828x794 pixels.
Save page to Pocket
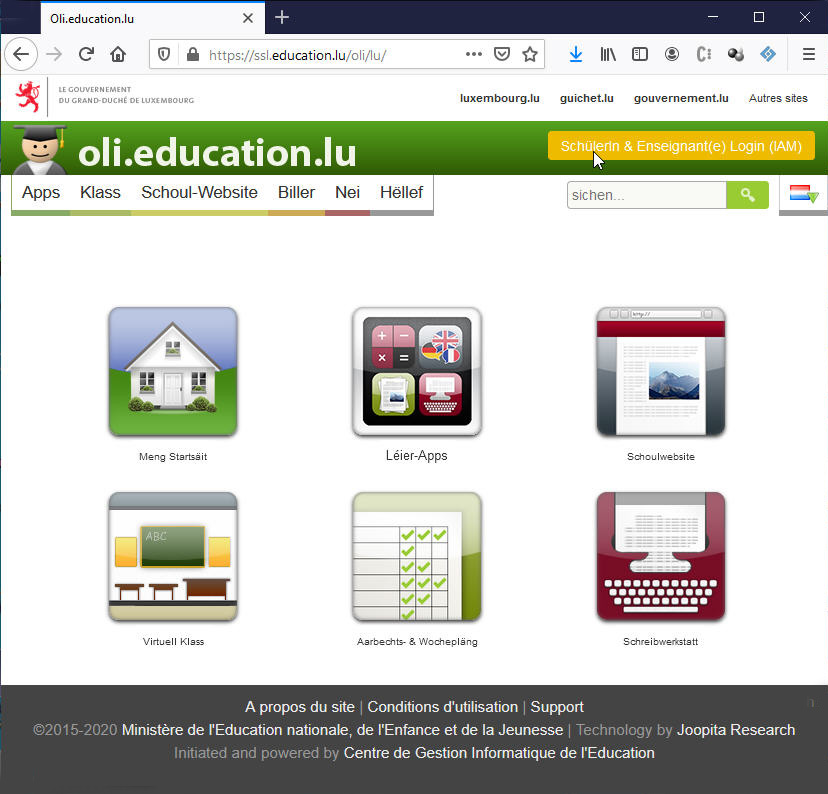coord(502,54)
